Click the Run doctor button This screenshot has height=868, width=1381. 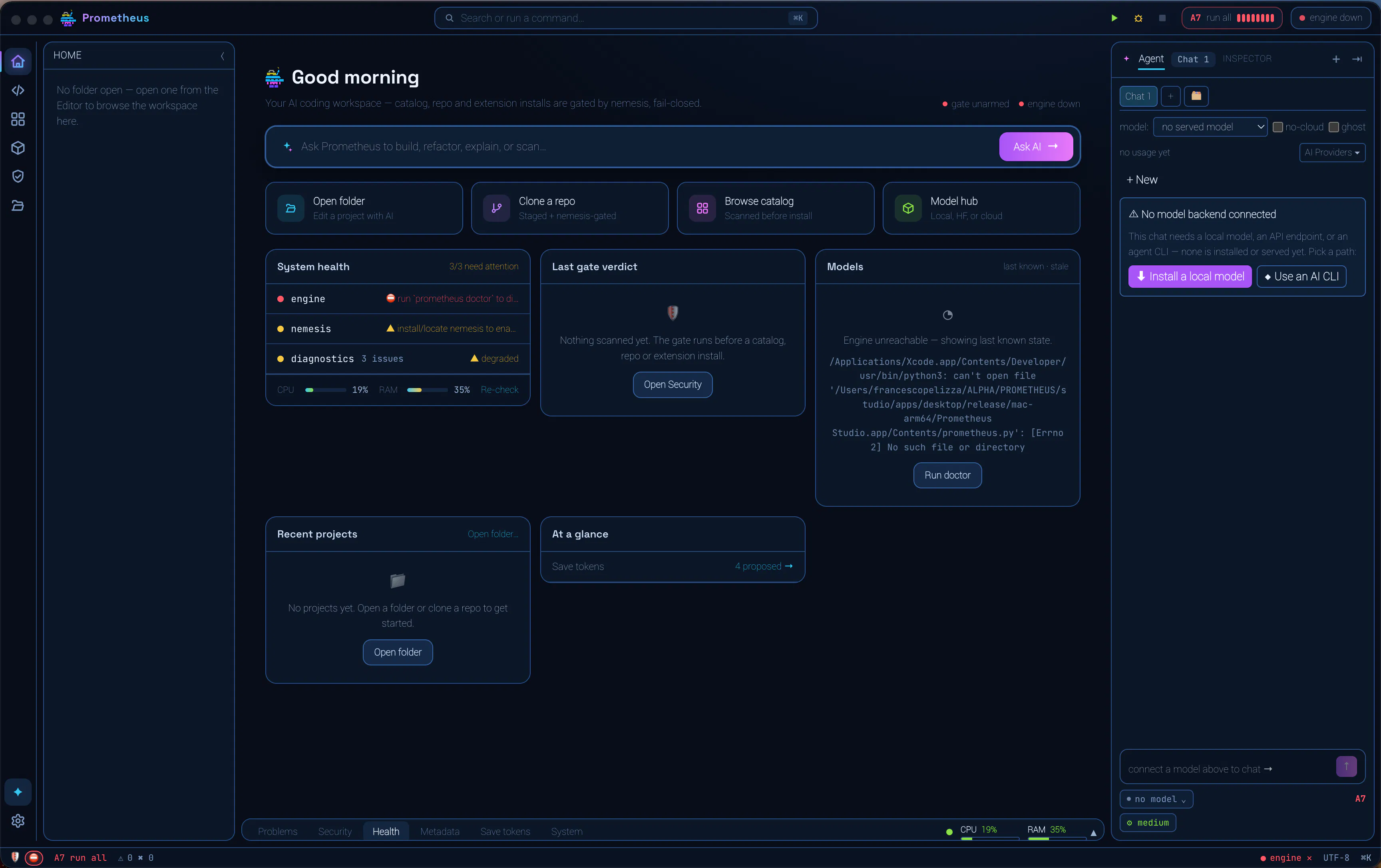click(947, 475)
